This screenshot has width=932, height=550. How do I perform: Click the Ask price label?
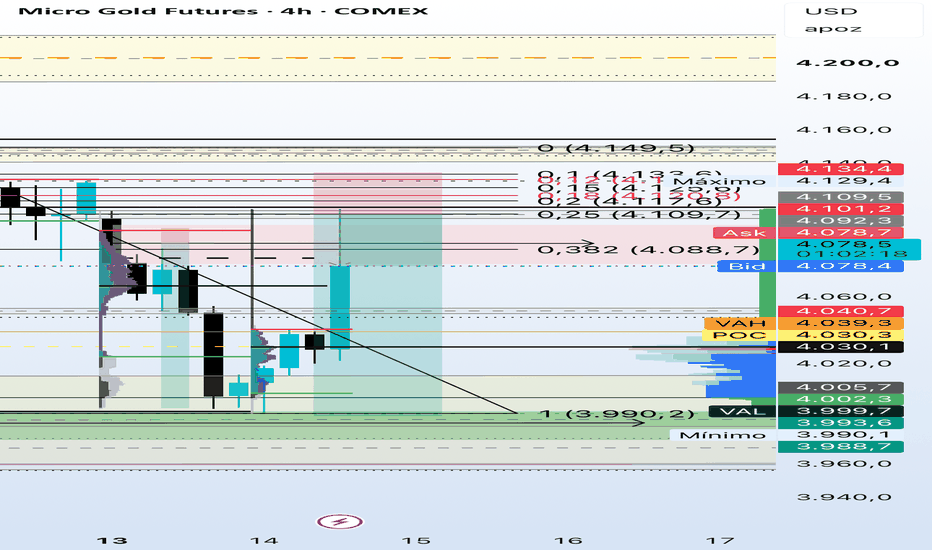(x=744, y=232)
